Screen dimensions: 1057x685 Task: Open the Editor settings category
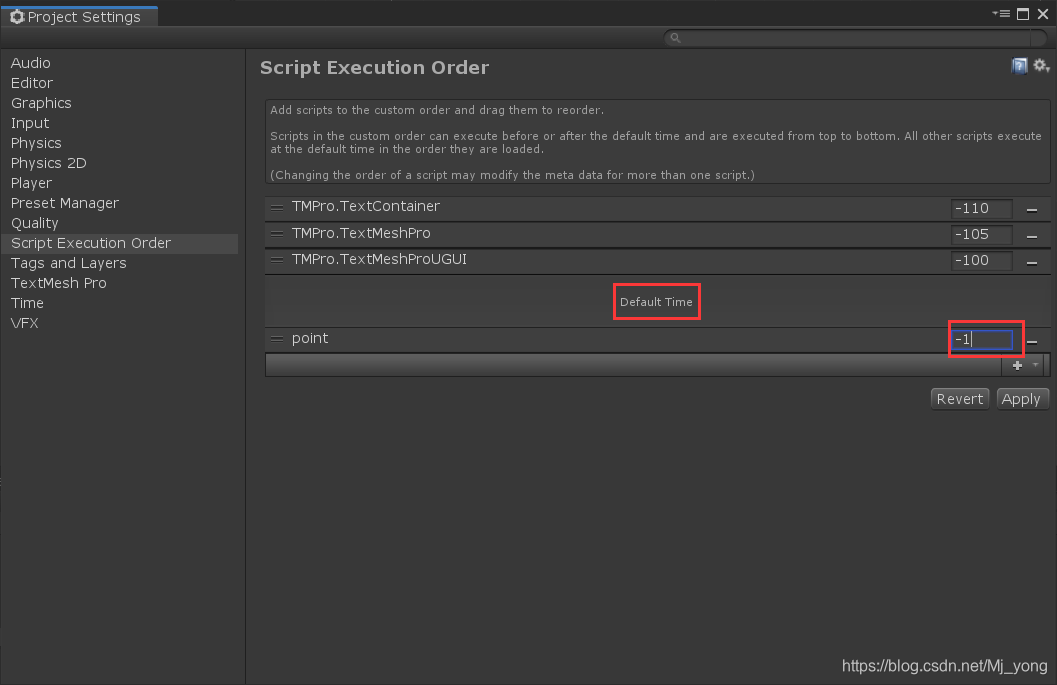click(x=32, y=83)
